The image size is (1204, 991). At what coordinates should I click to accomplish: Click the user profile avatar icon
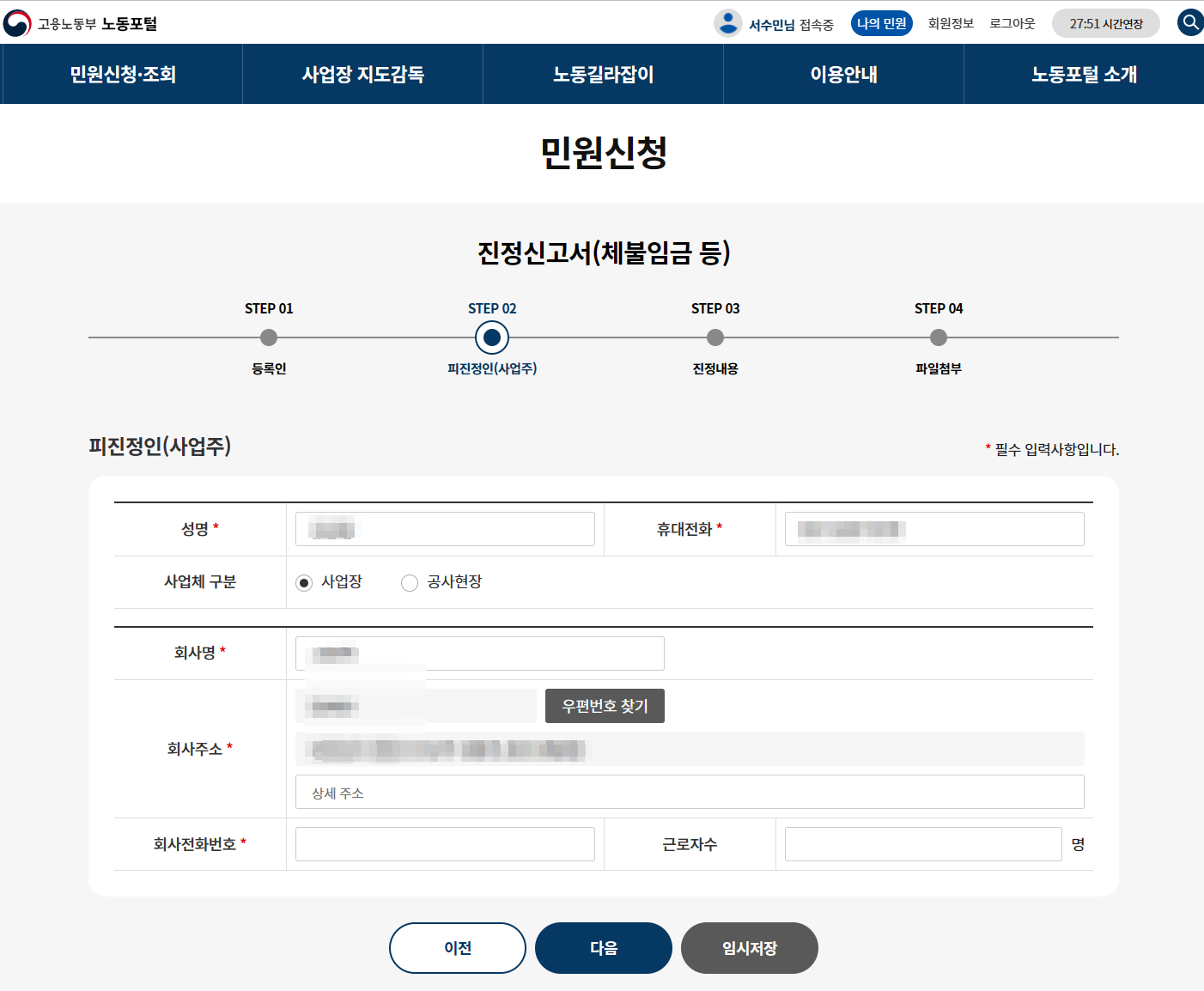727,23
